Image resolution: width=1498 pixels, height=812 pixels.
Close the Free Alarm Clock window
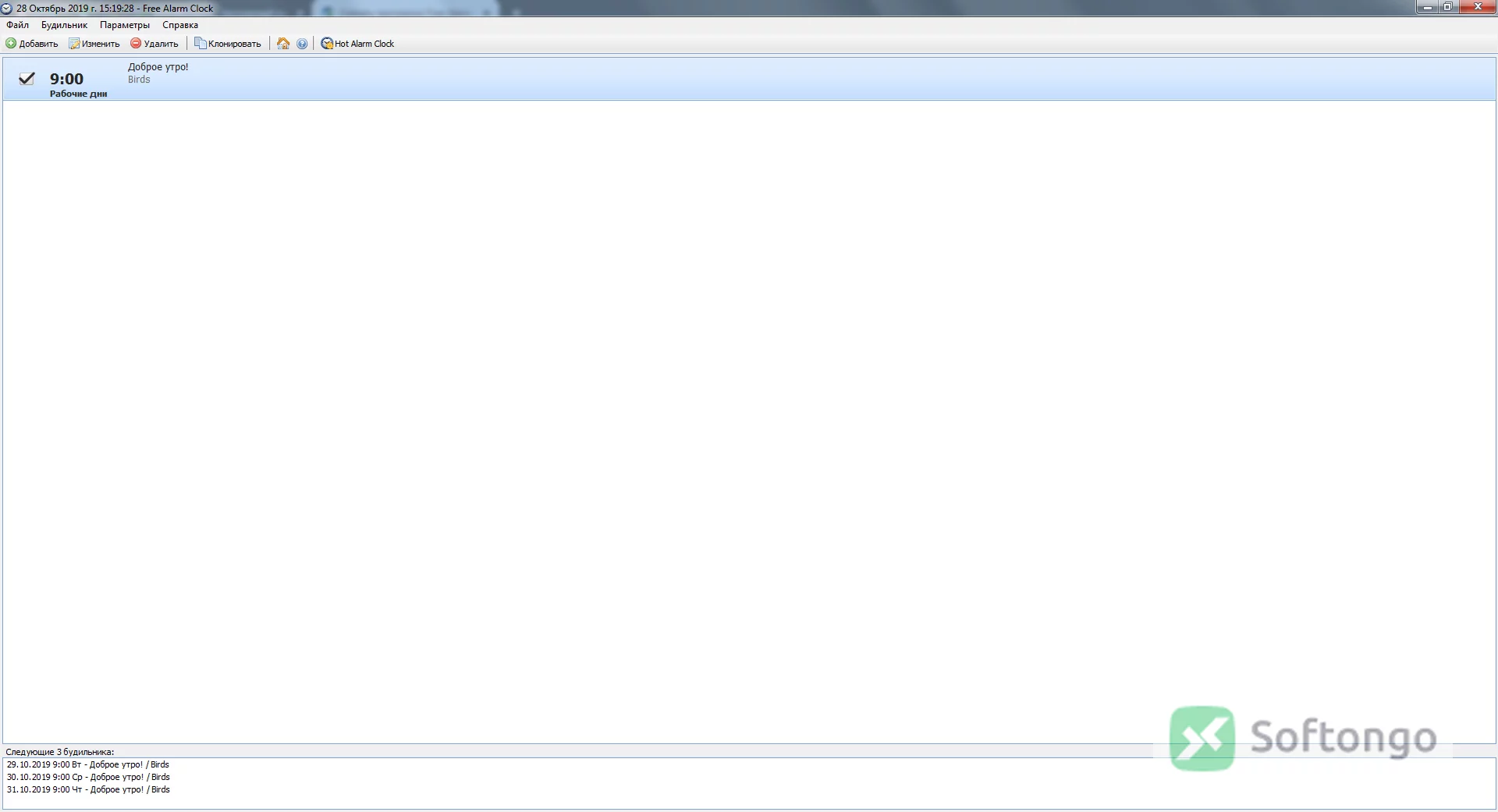[x=1477, y=7]
